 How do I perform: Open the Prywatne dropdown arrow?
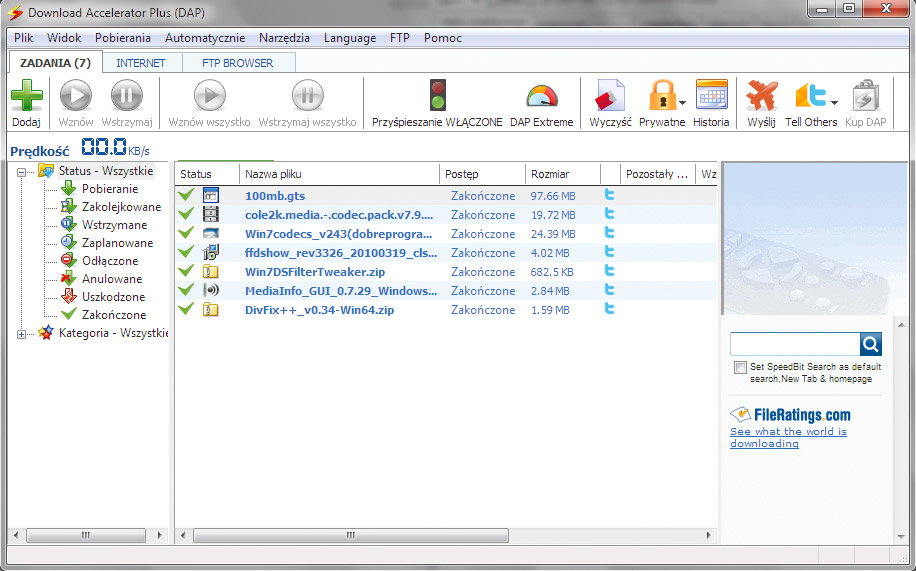(x=682, y=102)
